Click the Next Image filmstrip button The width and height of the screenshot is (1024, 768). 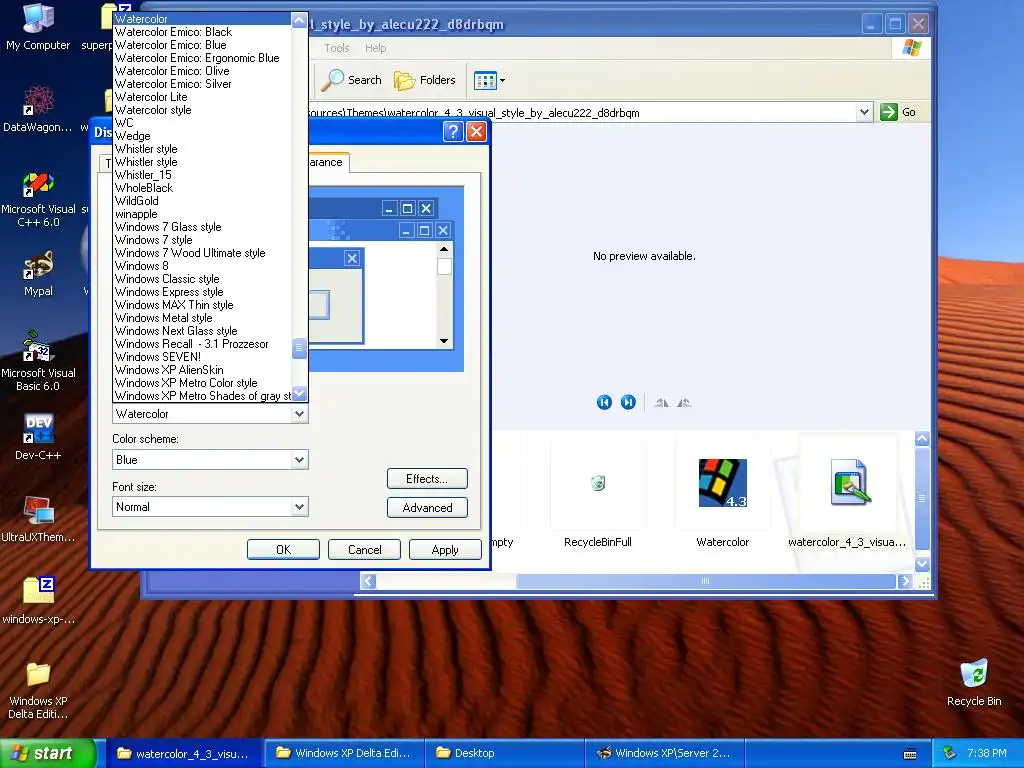(x=628, y=402)
